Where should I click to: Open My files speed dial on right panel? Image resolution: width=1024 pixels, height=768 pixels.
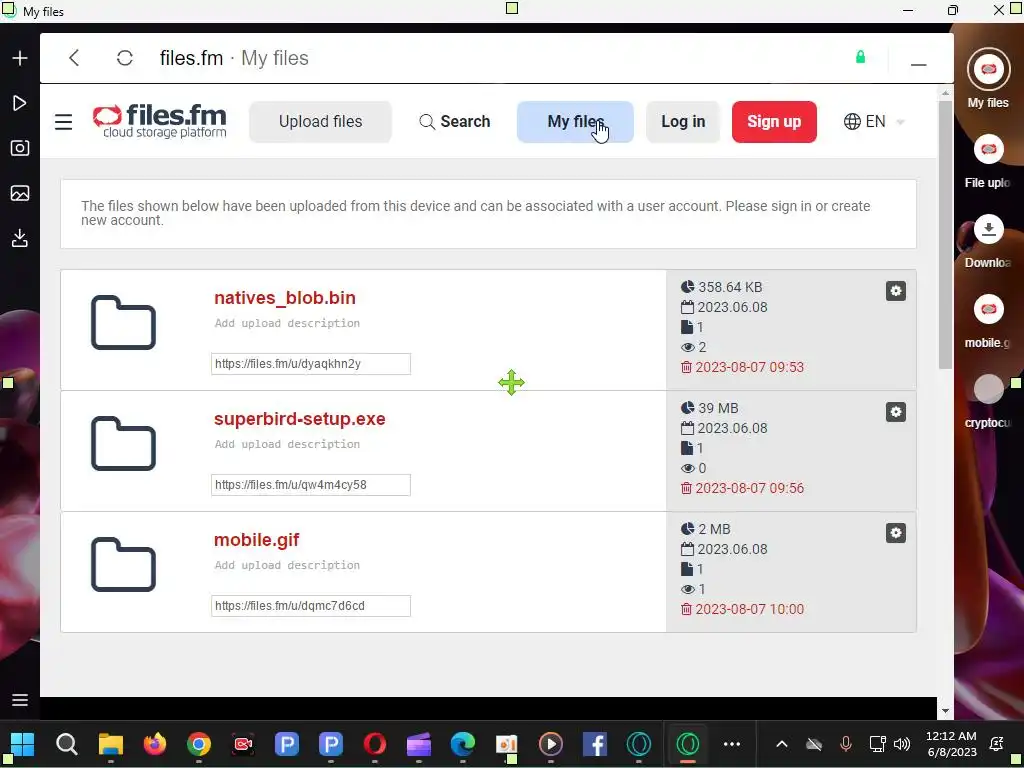[988, 69]
